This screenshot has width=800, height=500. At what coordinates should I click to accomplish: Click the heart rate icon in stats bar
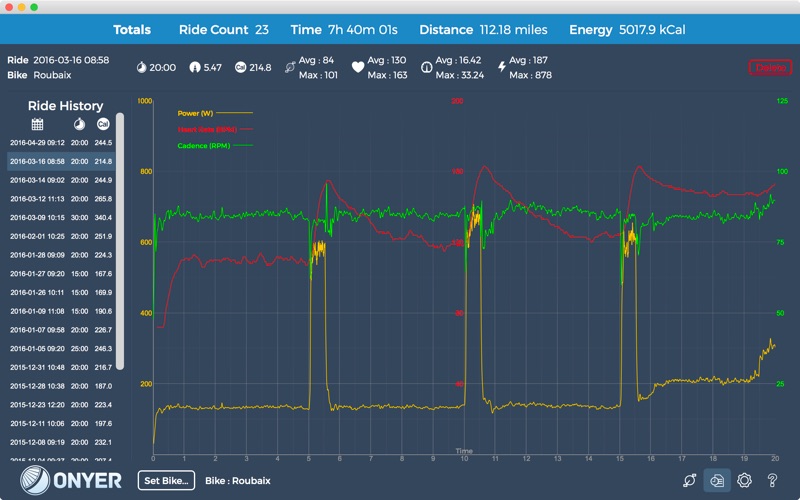coord(358,67)
